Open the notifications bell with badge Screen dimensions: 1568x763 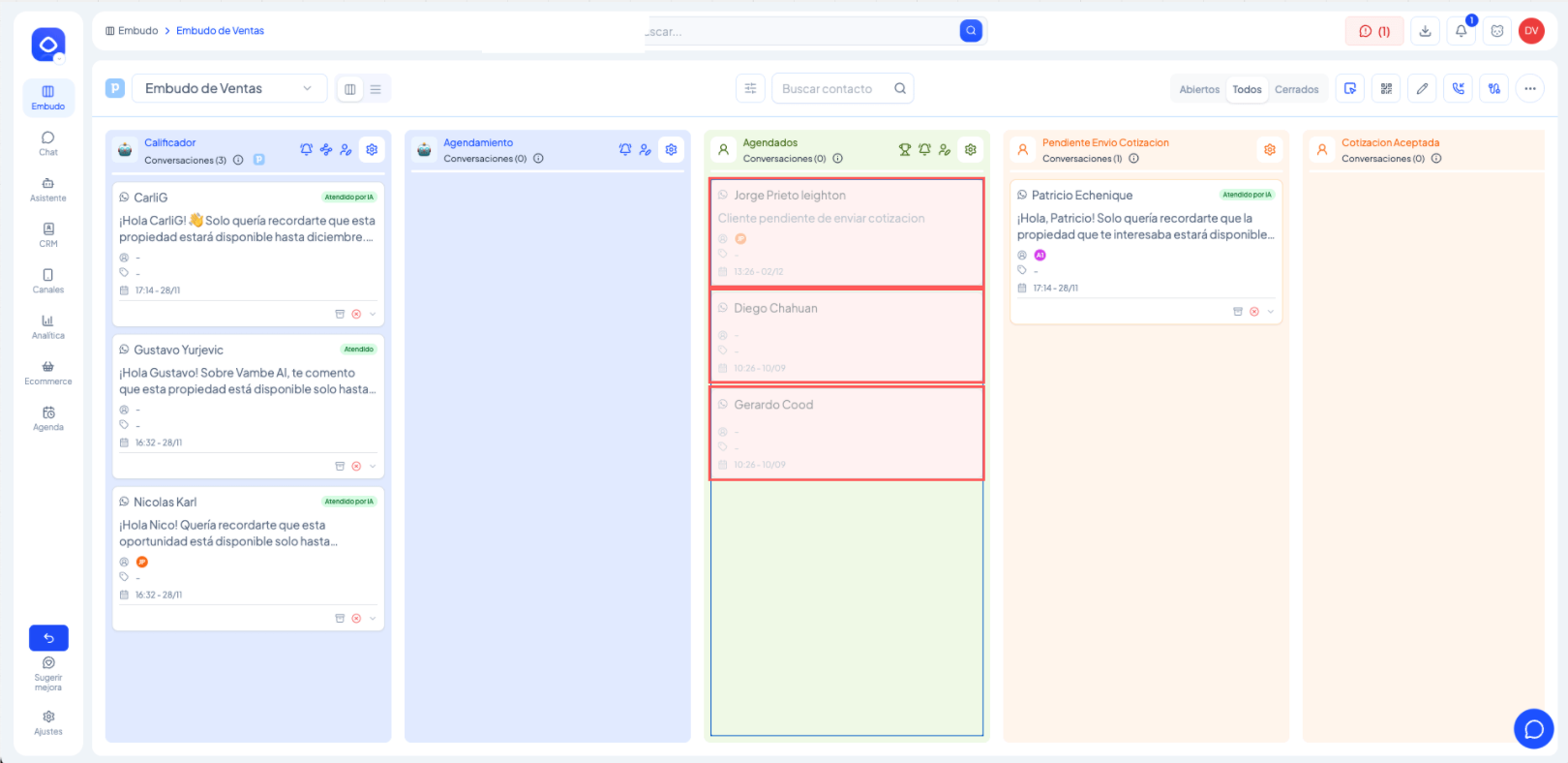[x=1462, y=31]
